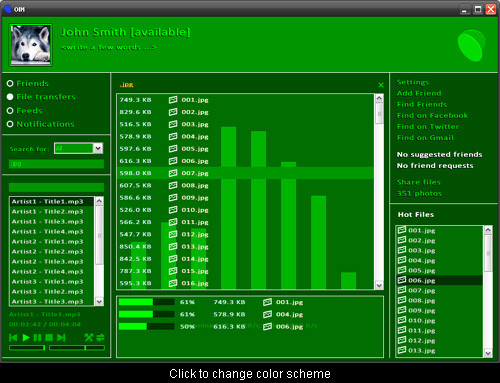Select Artist3 - Title1.mp3 in playlist
This screenshot has width=500, height=383.
pyautogui.click(x=52, y=282)
